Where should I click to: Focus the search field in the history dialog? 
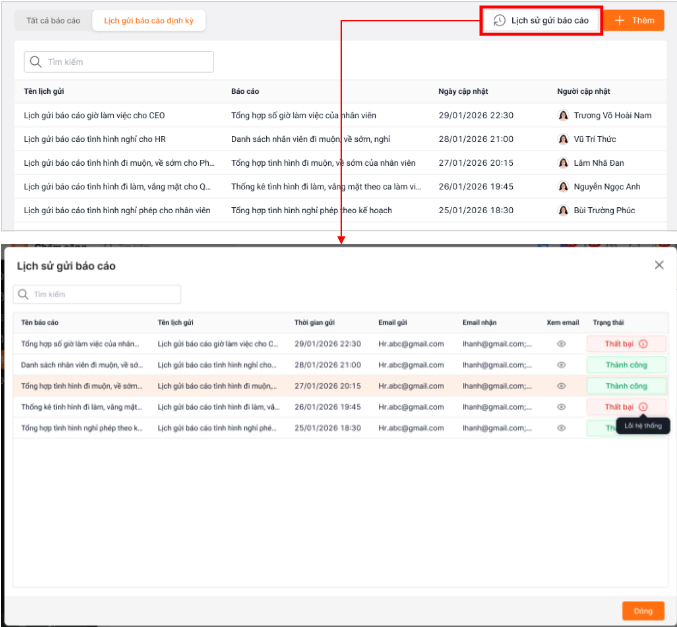[97, 295]
